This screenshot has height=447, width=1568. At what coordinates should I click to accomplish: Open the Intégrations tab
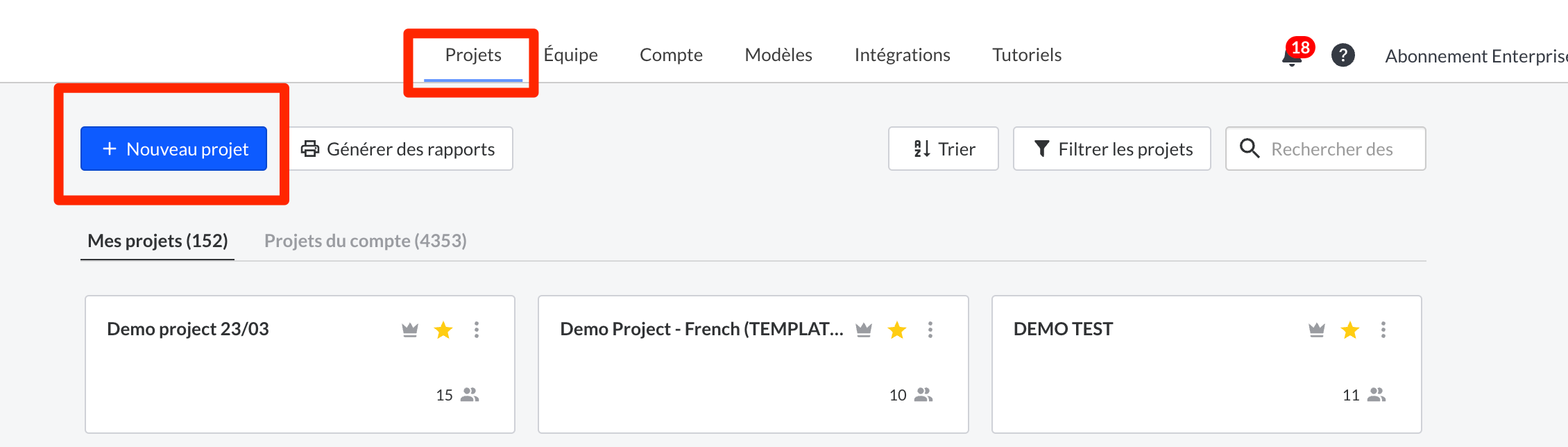(x=903, y=55)
